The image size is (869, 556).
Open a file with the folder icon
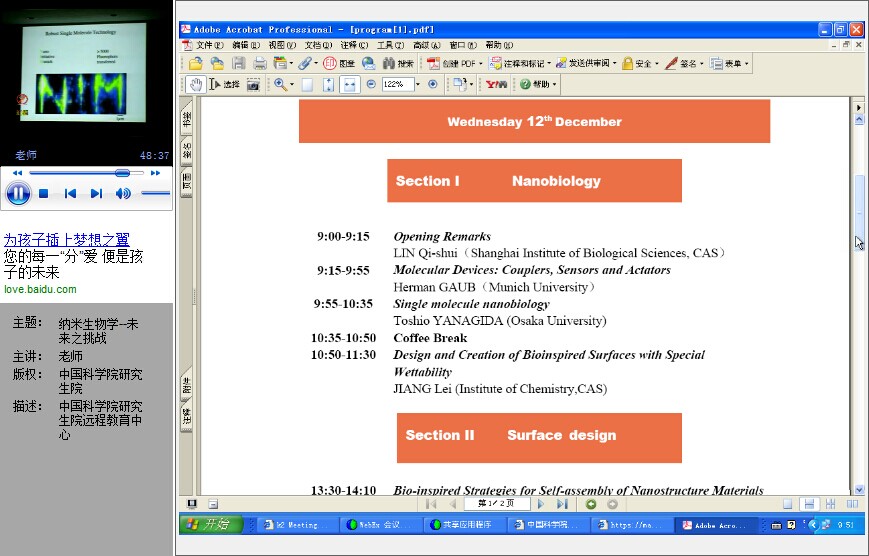(x=195, y=64)
